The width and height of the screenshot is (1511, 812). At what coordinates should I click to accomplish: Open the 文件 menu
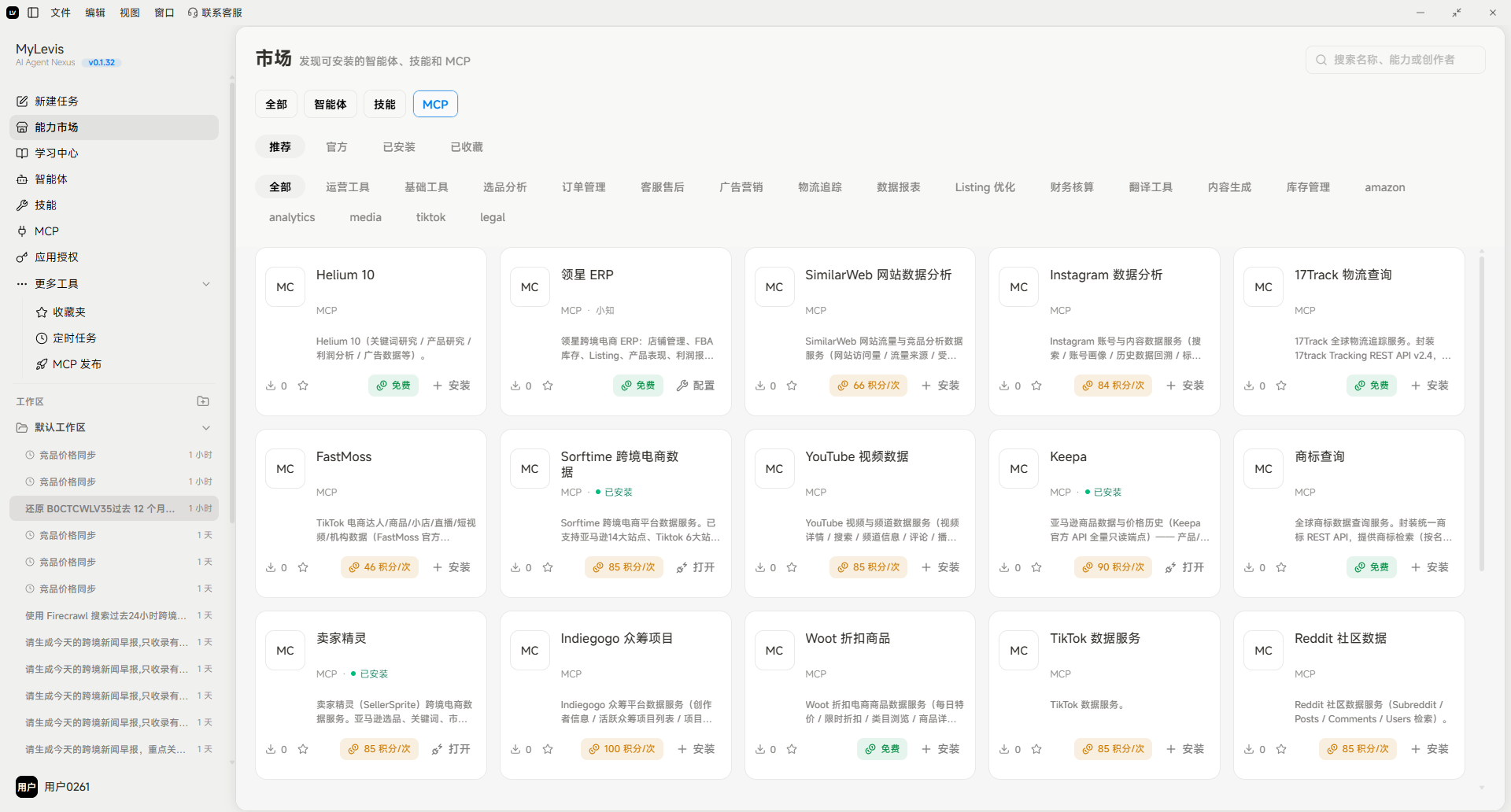coord(61,13)
